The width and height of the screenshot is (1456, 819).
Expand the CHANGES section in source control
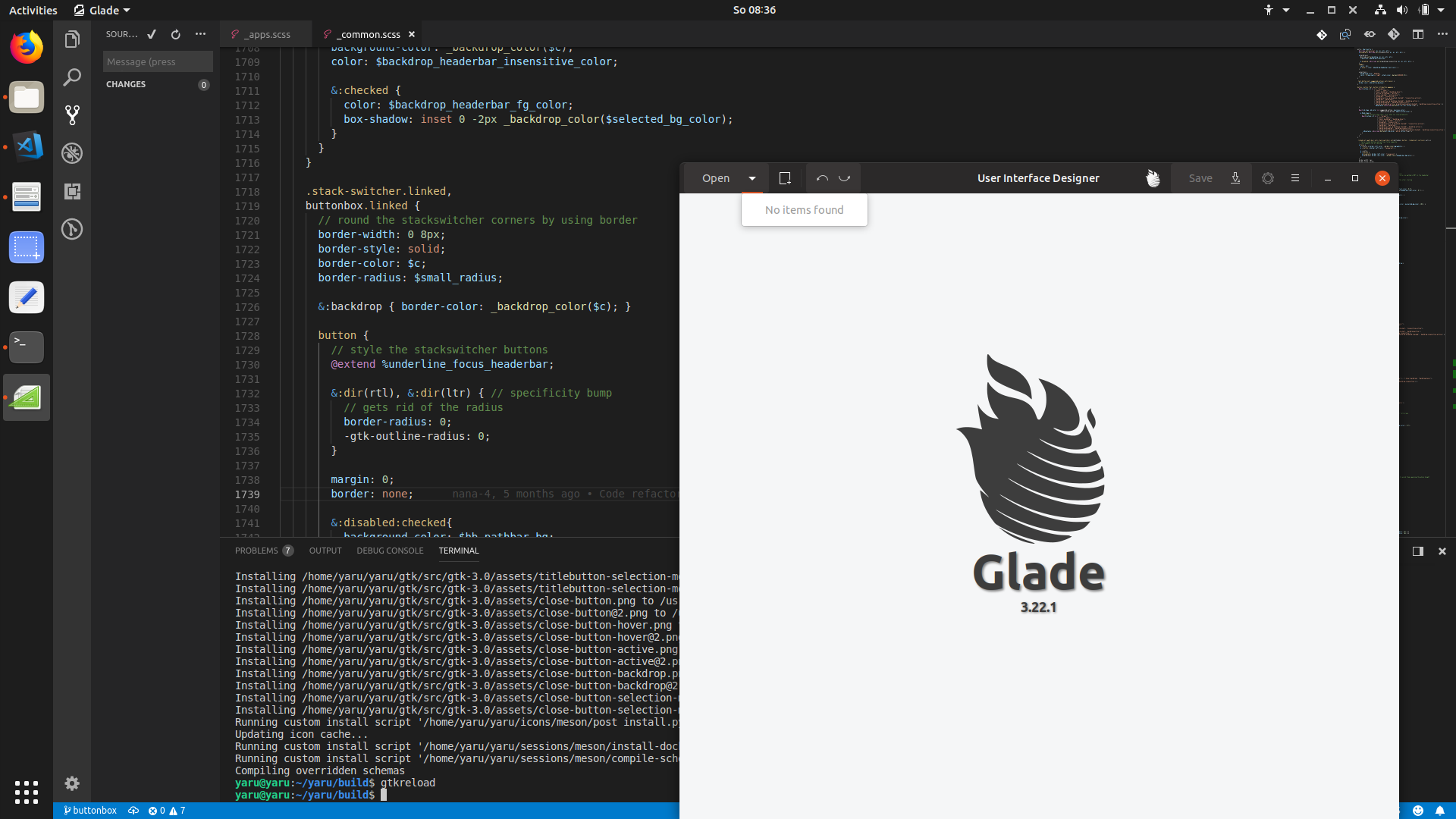tap(126, 84)
